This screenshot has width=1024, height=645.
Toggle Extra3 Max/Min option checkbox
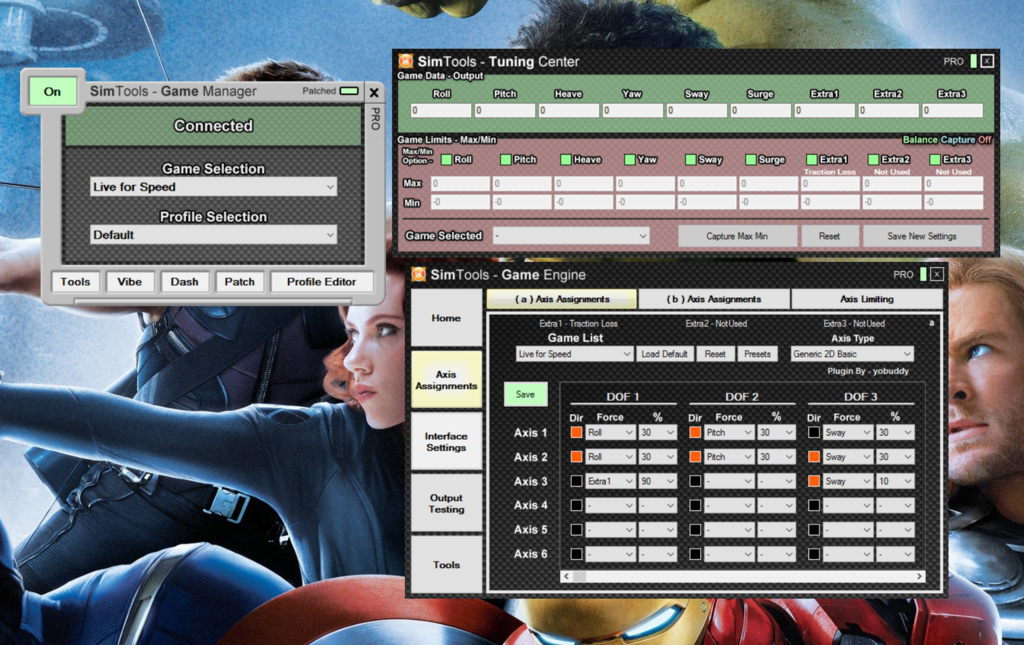pos(935,159)
